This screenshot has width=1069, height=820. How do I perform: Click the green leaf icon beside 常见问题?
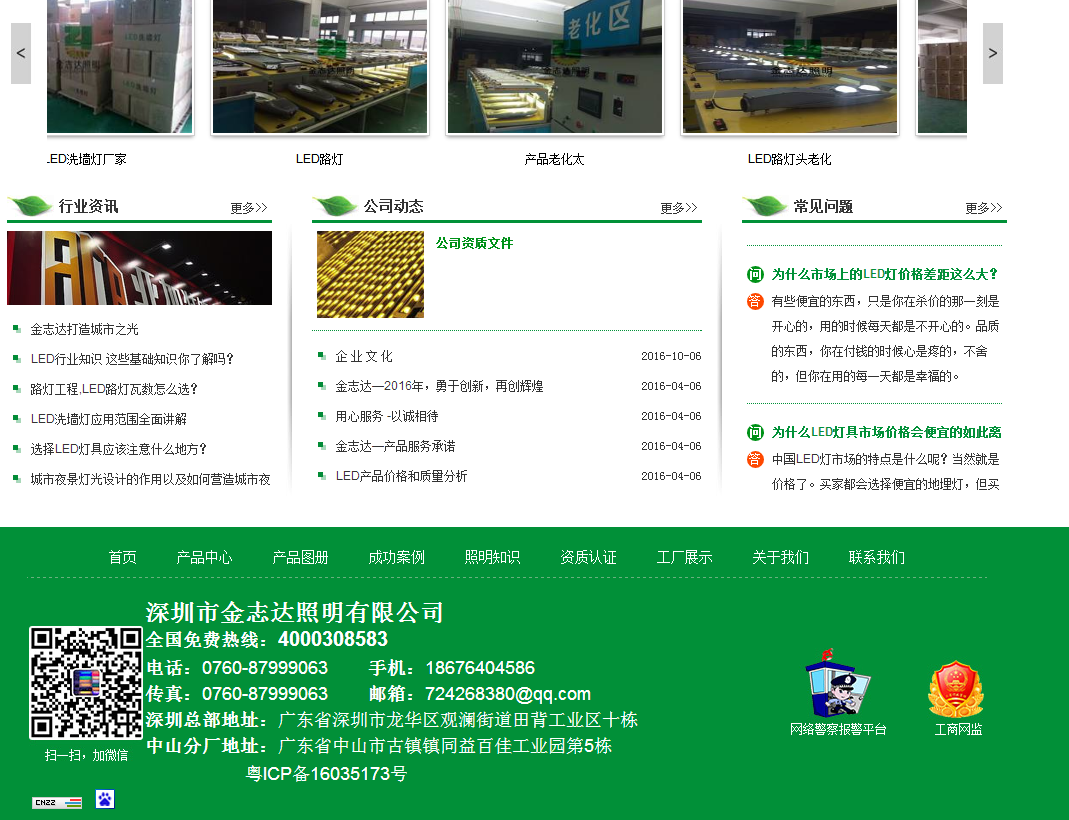[x=765, y=206]
